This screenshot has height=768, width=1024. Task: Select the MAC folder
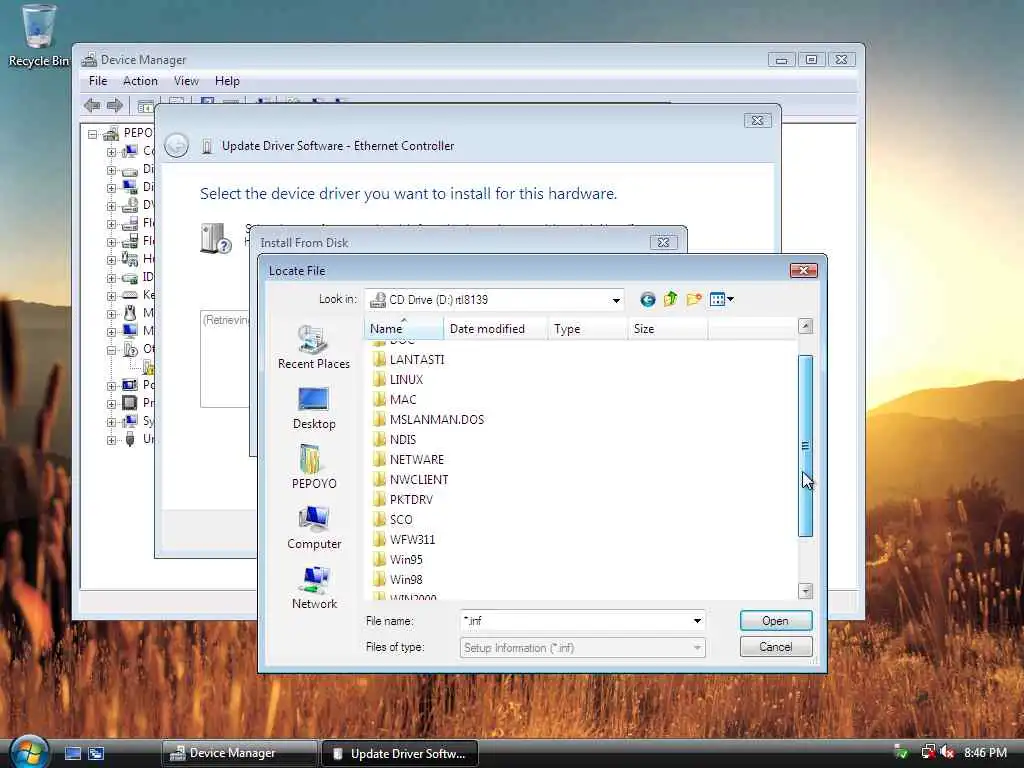click(394, 400)
